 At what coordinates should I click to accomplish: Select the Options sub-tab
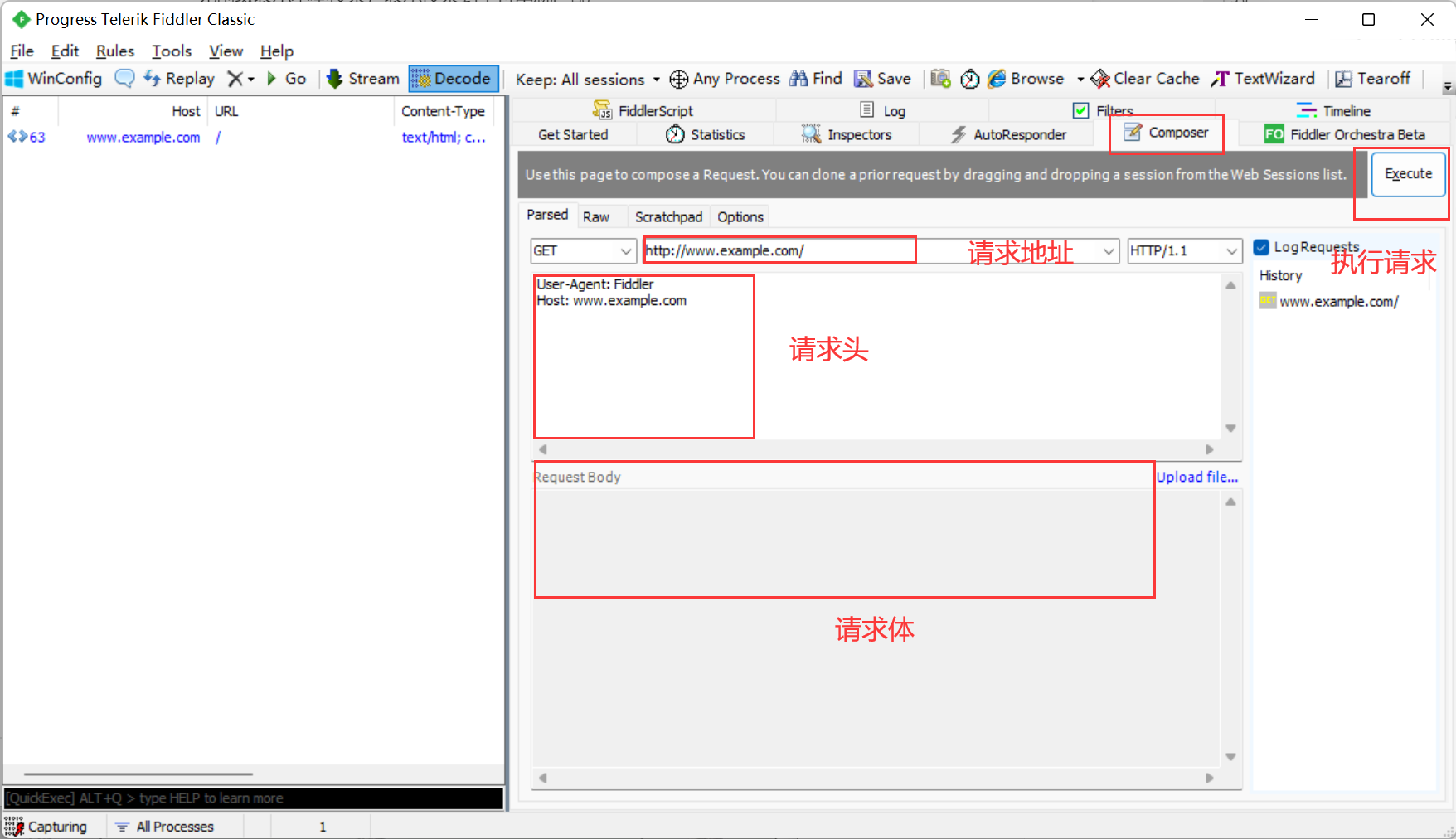click(x=740, y=216)
